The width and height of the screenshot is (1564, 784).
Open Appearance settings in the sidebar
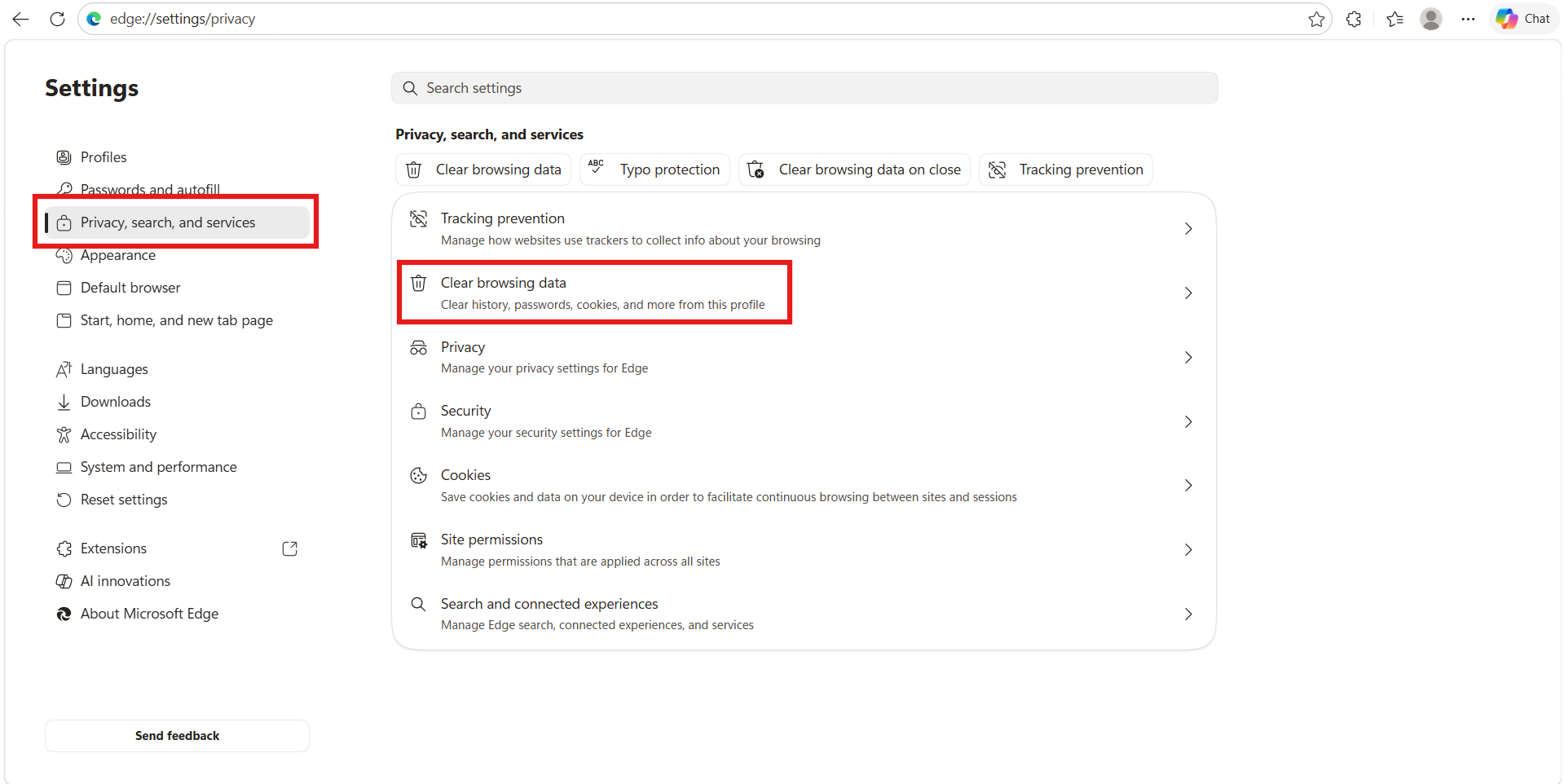click(x=177, y=255)
